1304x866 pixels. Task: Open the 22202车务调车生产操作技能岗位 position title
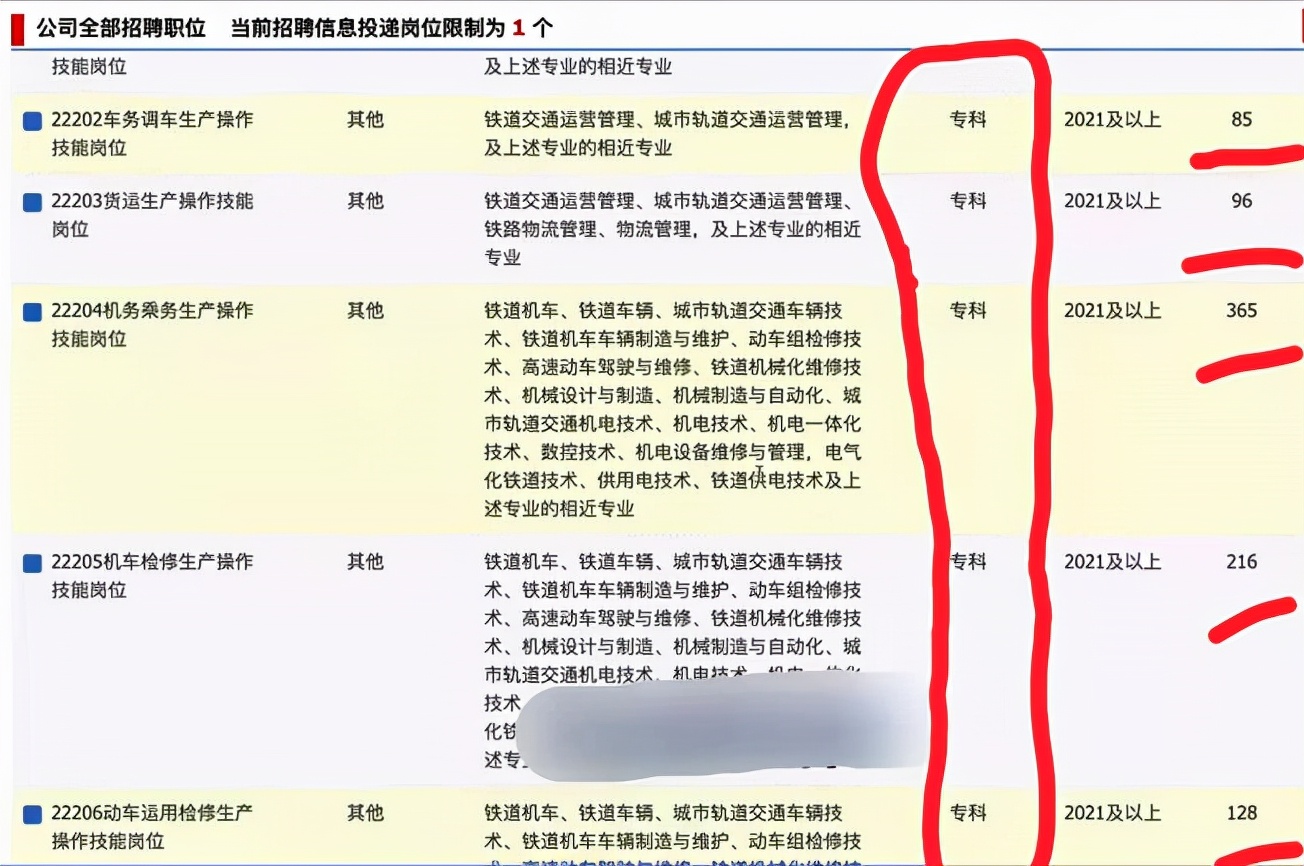pyautogui.click(x=152, y=134)
